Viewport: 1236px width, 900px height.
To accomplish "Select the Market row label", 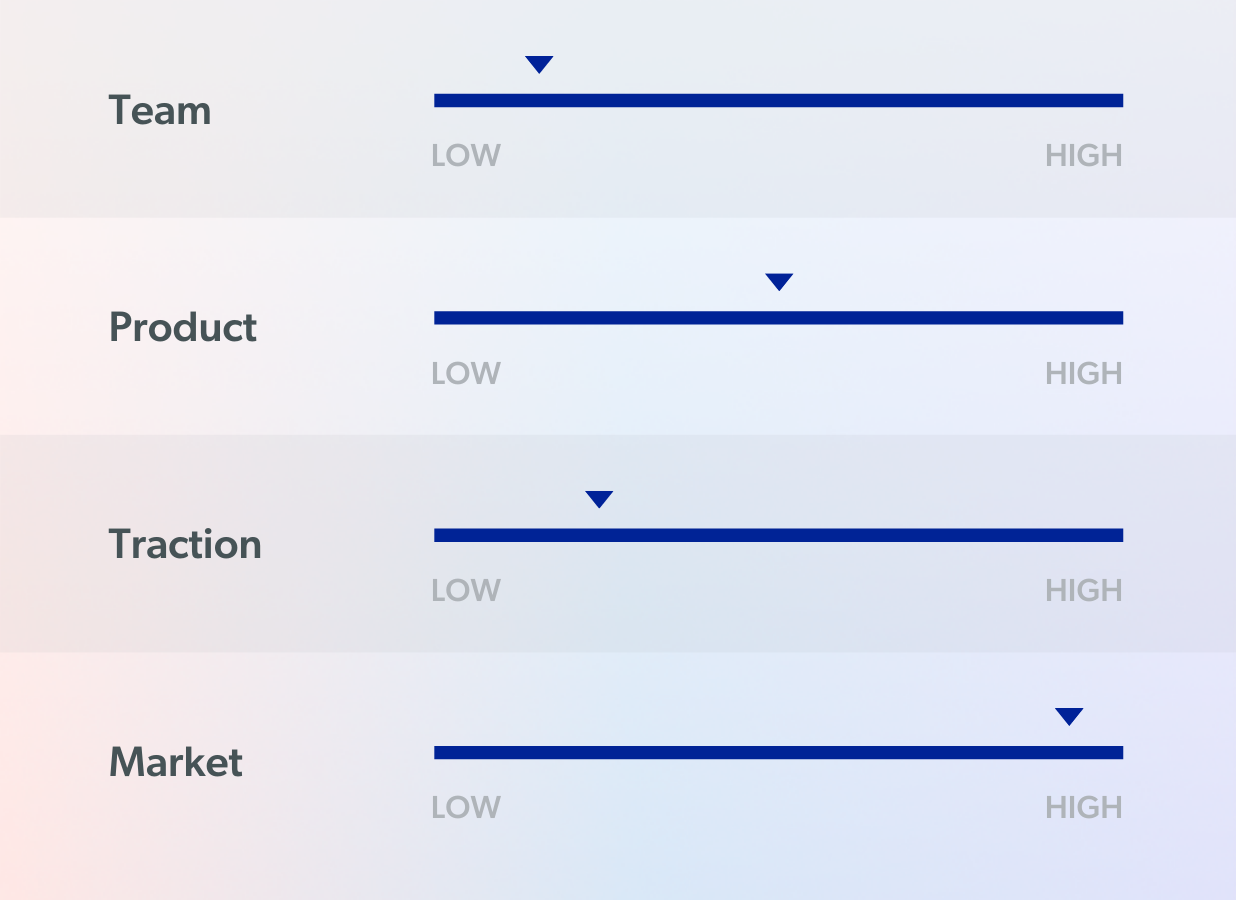I will point(175,762).
